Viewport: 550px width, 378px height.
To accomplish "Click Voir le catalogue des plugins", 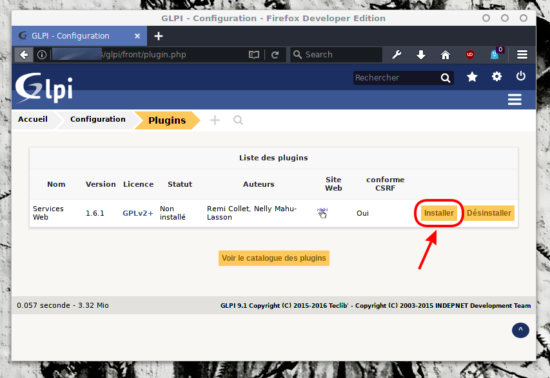I will (x=274, y=258).
